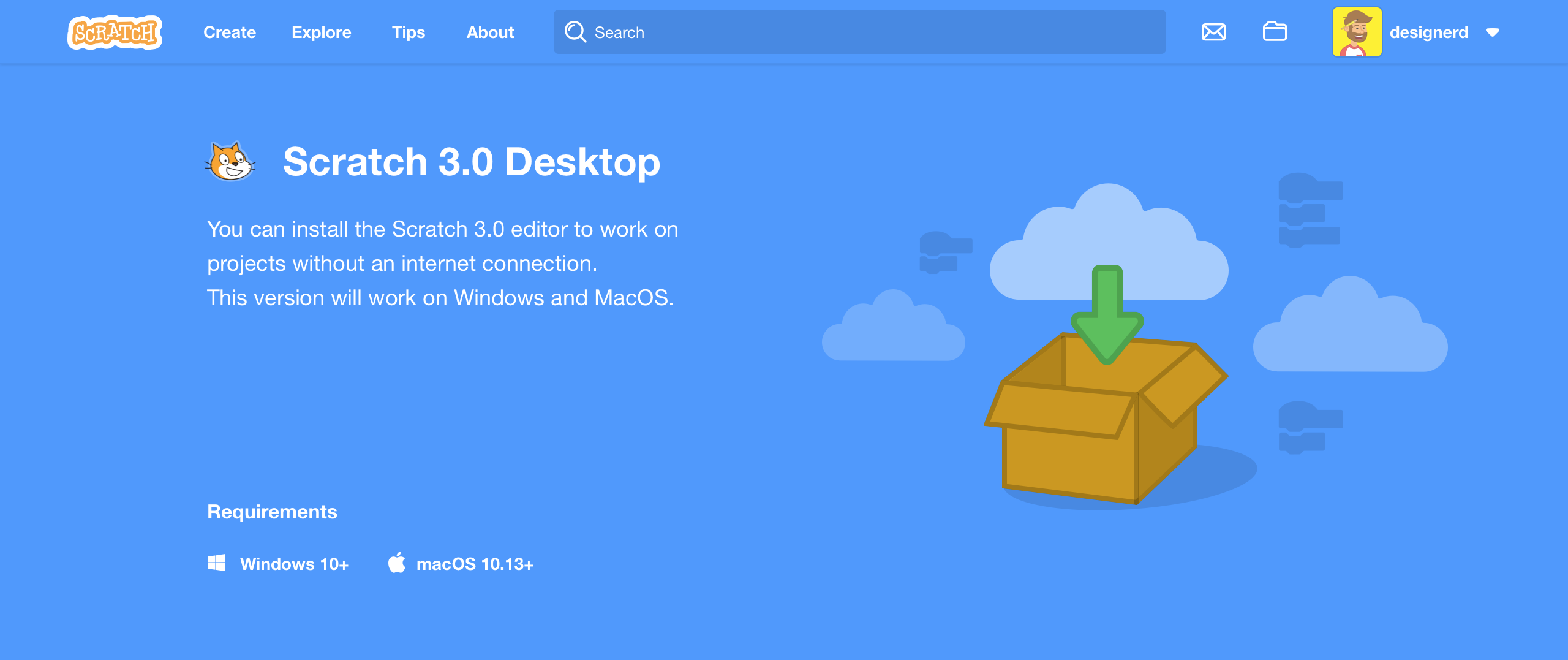The image size is (1568, 660).
Task: Click the Scratch logo in the header
Action: 115,32
